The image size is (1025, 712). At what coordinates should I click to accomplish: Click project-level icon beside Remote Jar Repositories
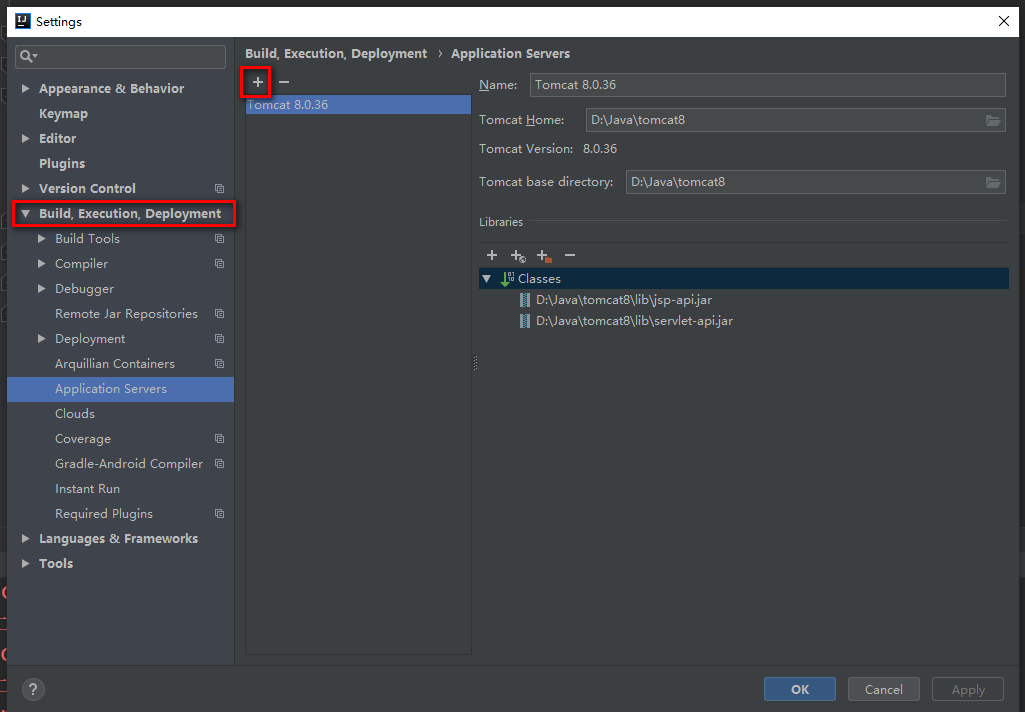(x=220, y=314)
